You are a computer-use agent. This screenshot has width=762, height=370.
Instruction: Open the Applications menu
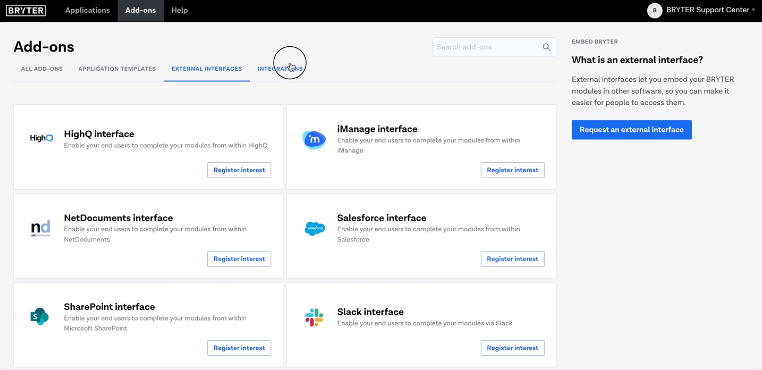[87, 10]
